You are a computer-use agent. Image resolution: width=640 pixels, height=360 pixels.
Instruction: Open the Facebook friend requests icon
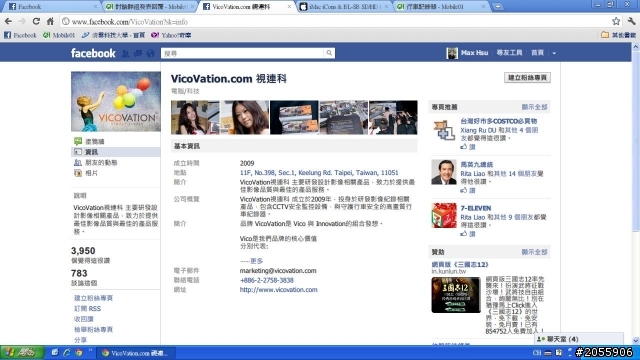click(126, 53)
